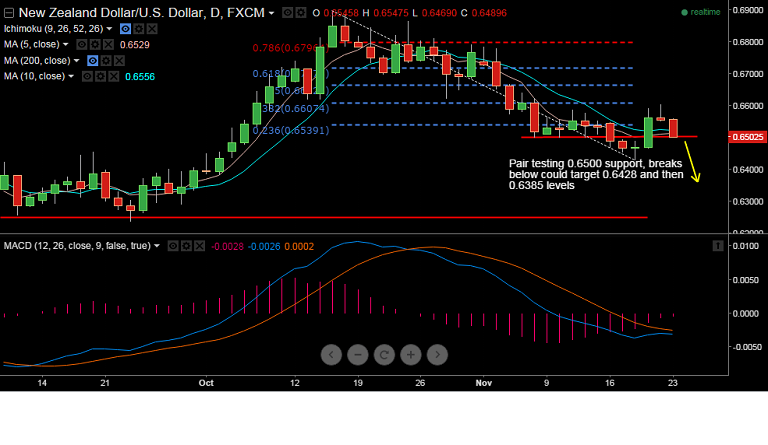Open MA (5, close) settings gear
The width and height of the screenshot is (768, 445).
click(95, 45)
